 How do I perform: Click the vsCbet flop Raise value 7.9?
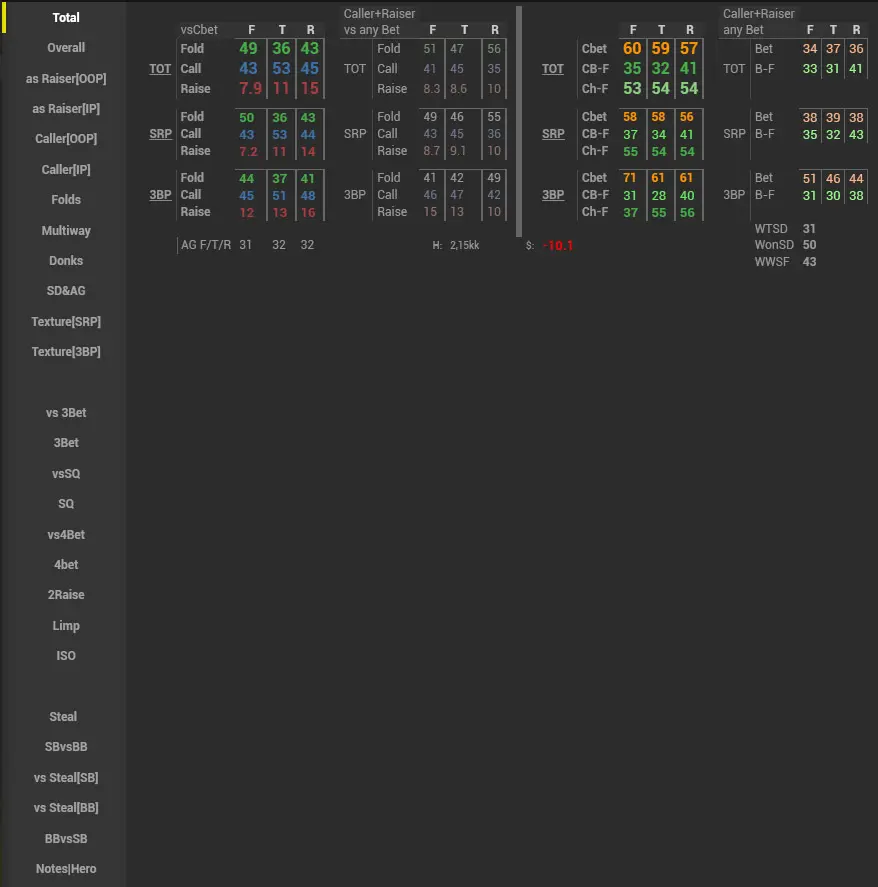point(249,89)
